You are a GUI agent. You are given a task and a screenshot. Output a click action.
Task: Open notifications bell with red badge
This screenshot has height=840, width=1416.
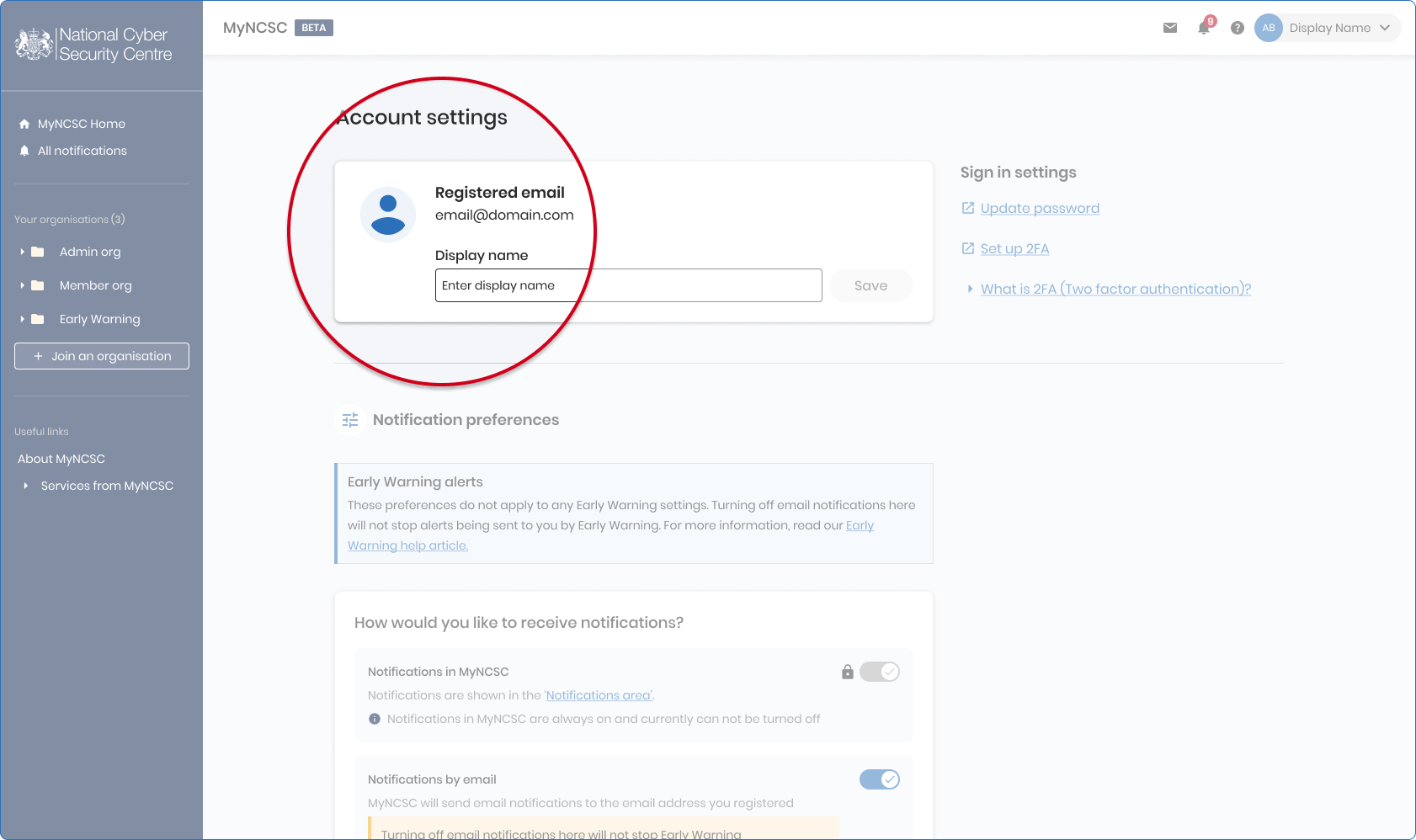tap(1206, 26)
